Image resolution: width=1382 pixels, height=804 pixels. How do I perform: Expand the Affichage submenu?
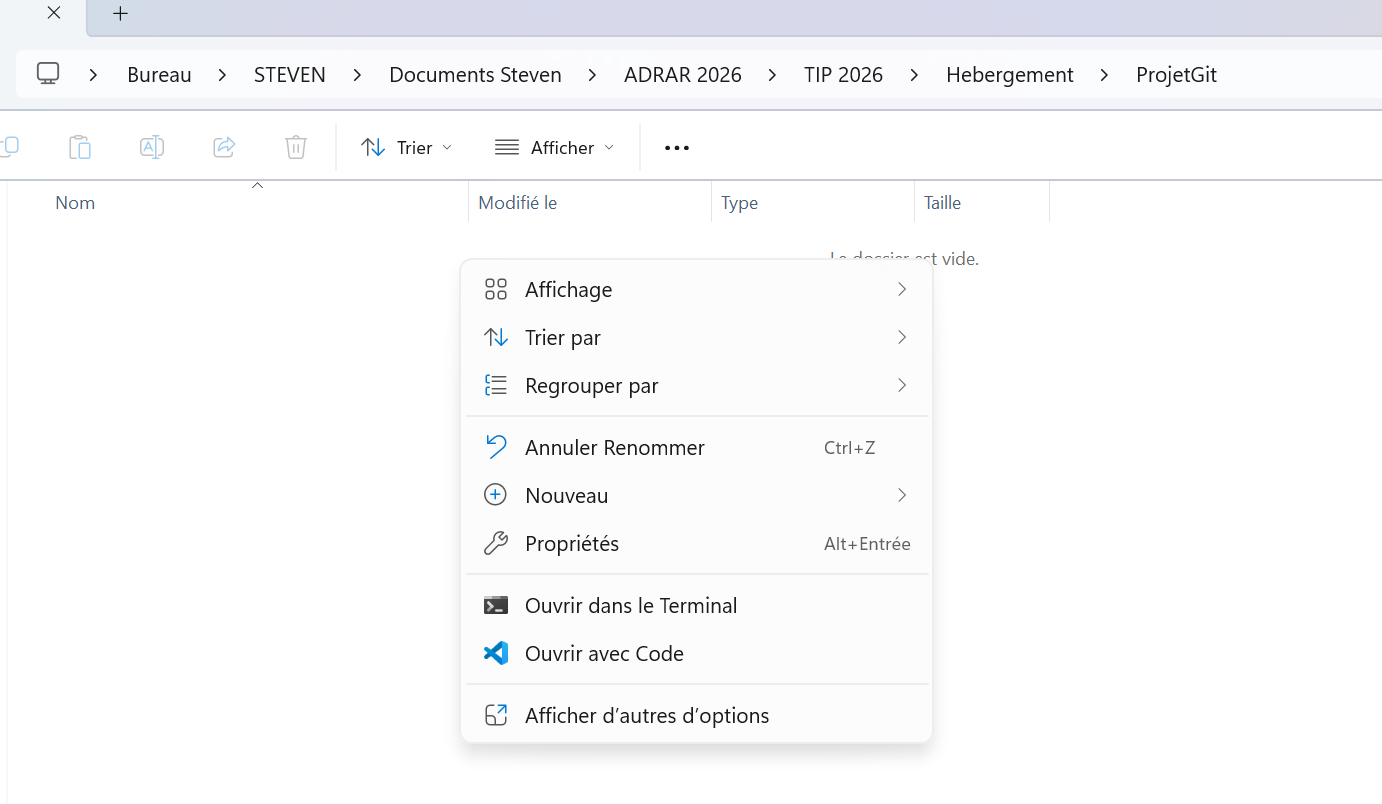tap(697, 289)
